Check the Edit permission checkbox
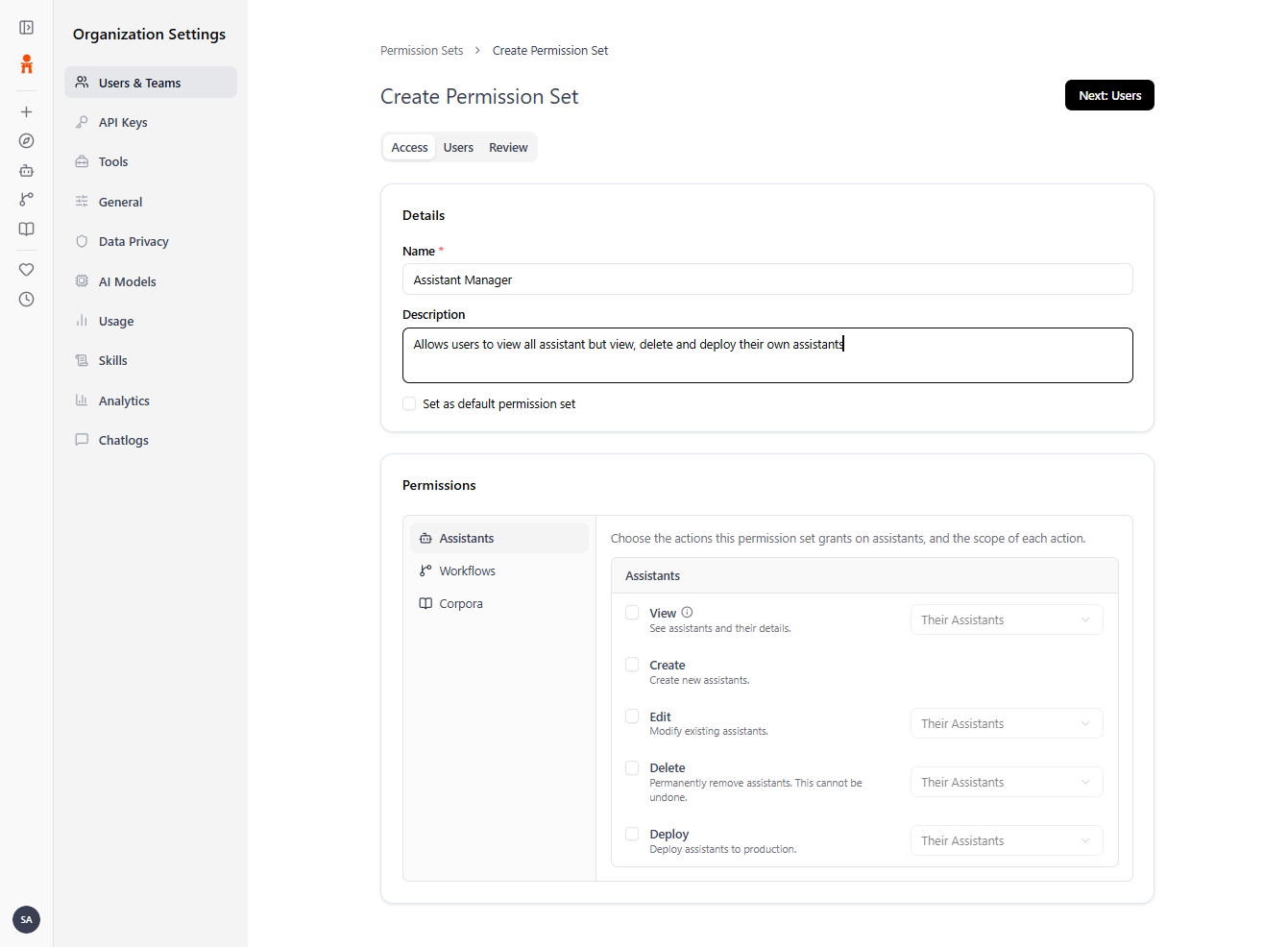 632,716
